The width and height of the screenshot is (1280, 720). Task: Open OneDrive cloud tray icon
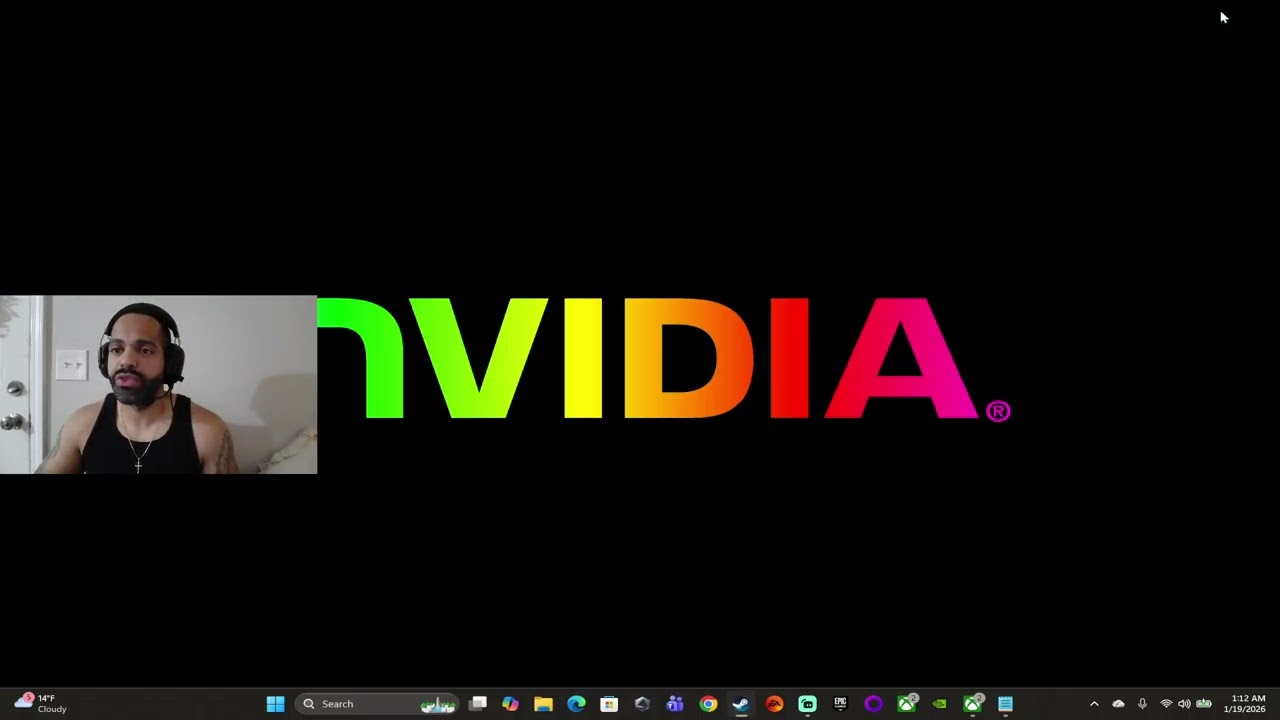[x=1118, y=704]
